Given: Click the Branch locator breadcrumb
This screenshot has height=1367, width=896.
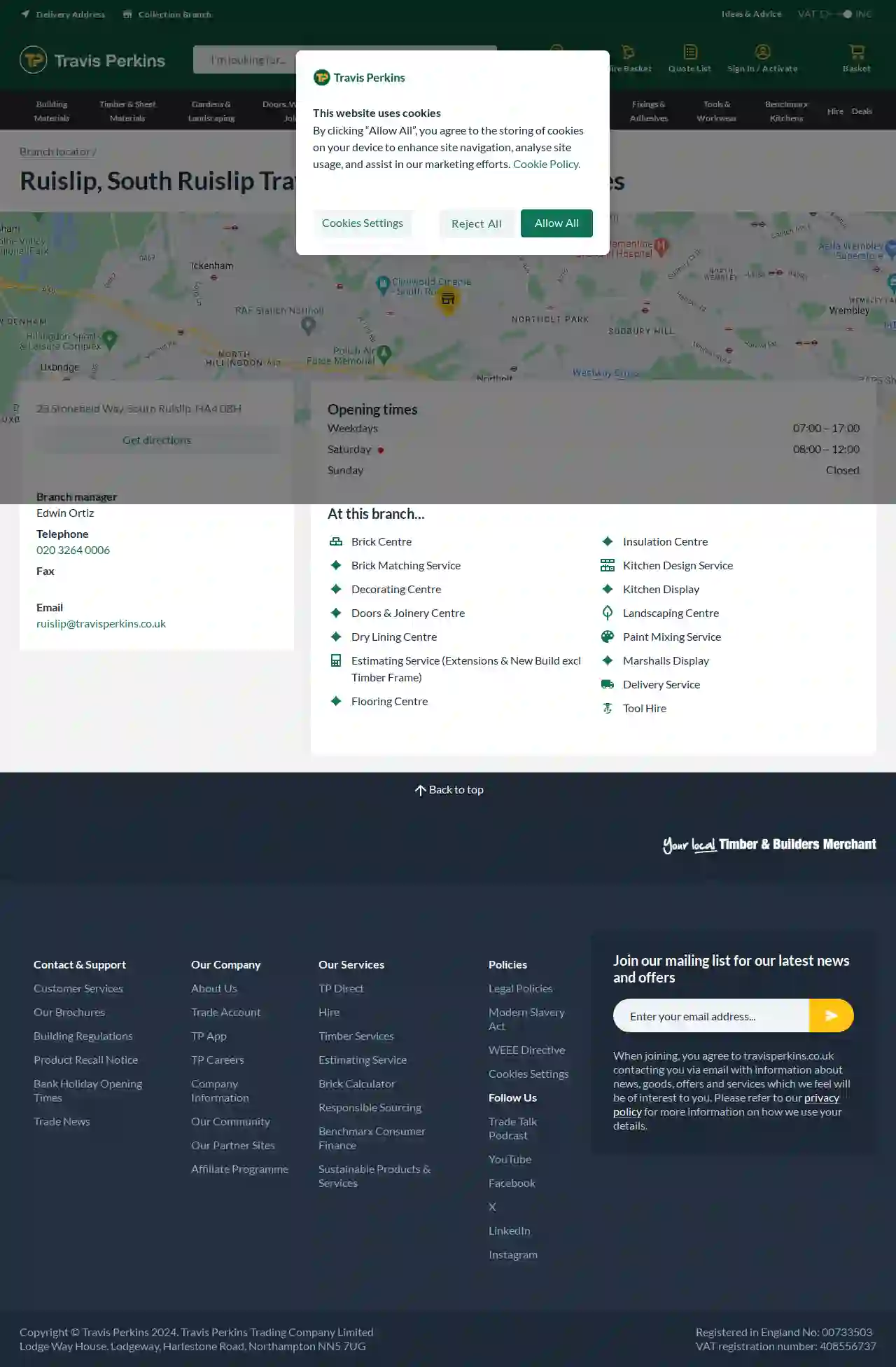Looking at the screenshot, I should (55, 151).
